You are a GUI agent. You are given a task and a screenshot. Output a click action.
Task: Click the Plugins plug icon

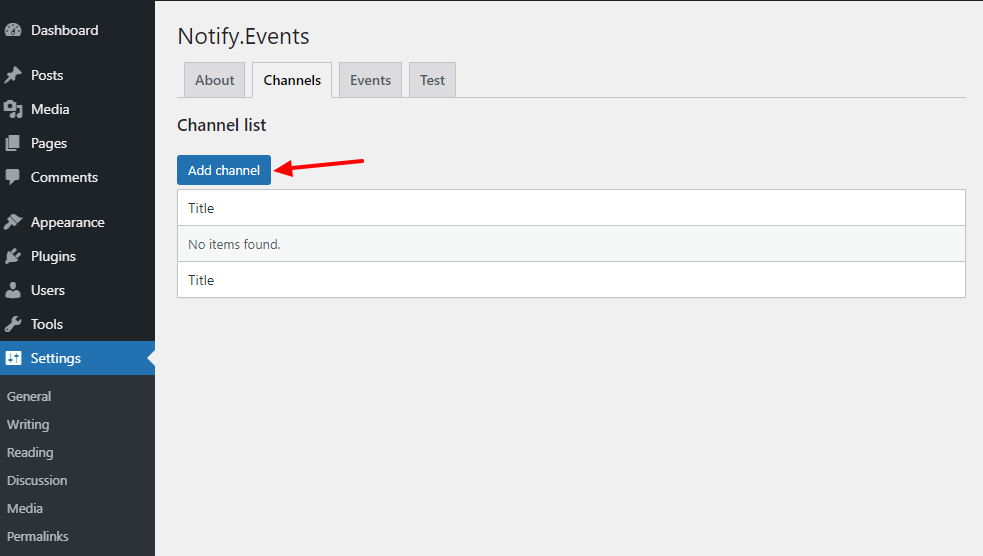13,256
